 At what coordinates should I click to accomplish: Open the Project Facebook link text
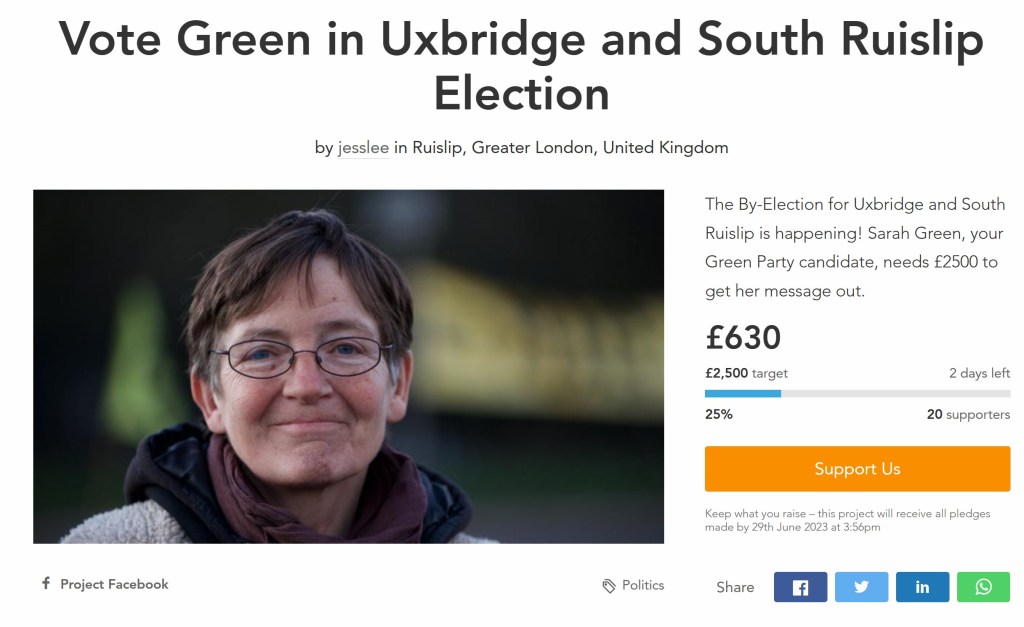(114, 584)
